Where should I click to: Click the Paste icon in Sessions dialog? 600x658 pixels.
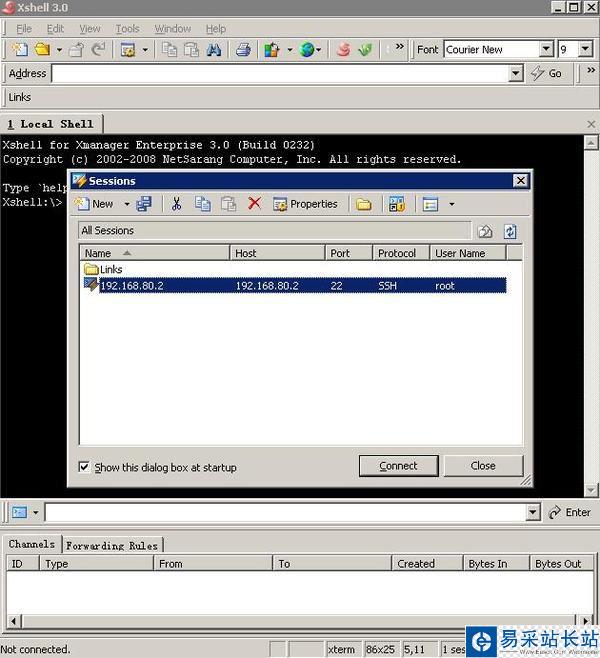tap(229, 204)
